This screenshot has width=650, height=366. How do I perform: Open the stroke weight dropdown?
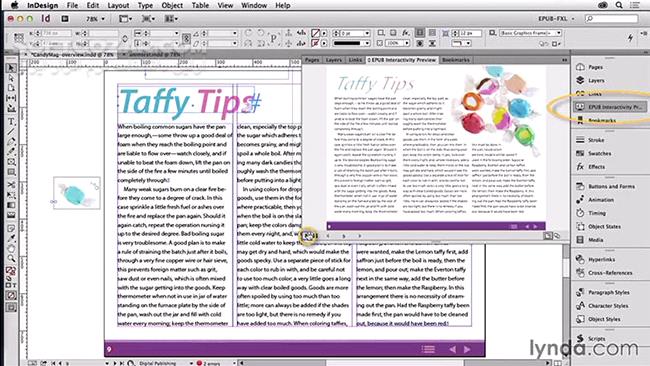(x=367, y=33)
